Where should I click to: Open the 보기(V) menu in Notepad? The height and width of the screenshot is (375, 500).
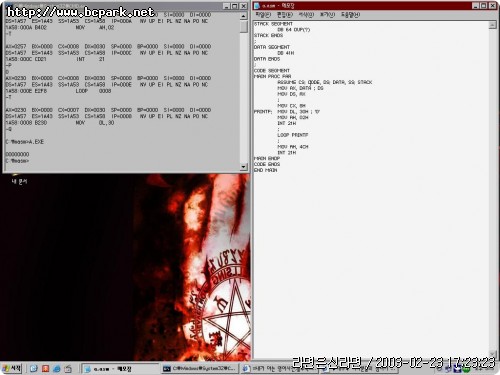tap(327, 15)
